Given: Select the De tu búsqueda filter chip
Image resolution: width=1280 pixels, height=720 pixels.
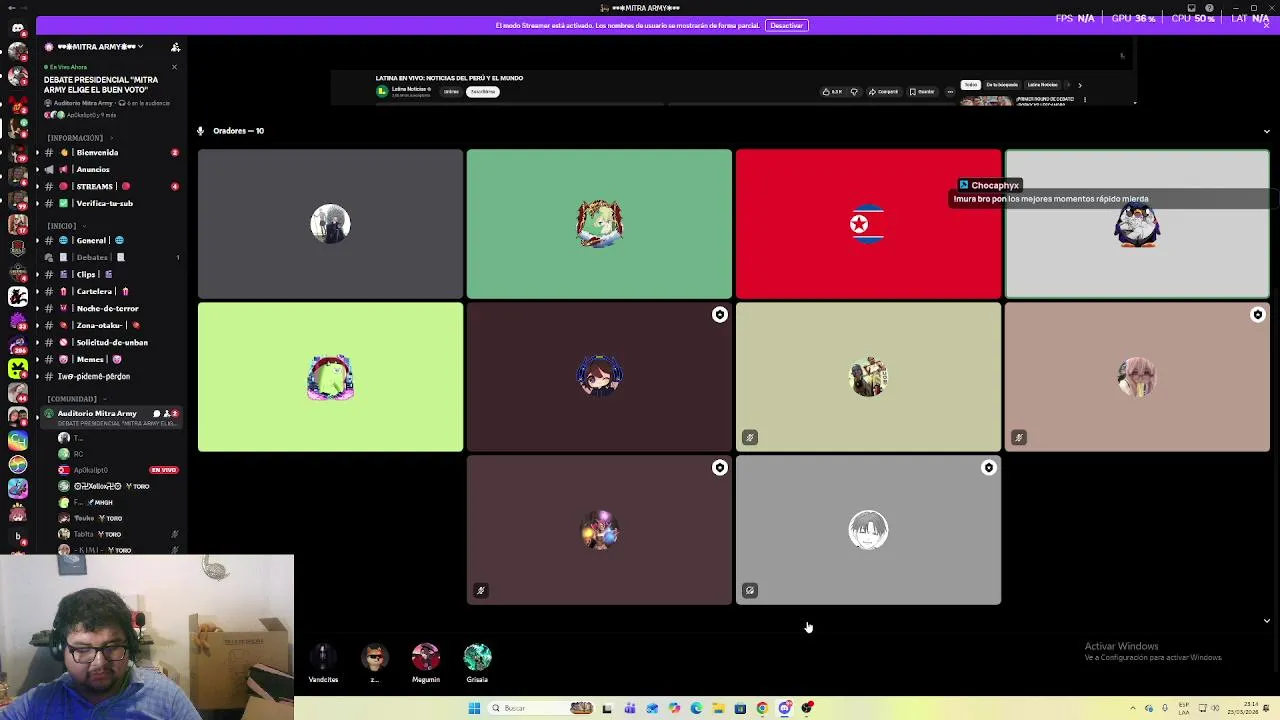Looking at the screenshot, I should tap(1002, 85).
